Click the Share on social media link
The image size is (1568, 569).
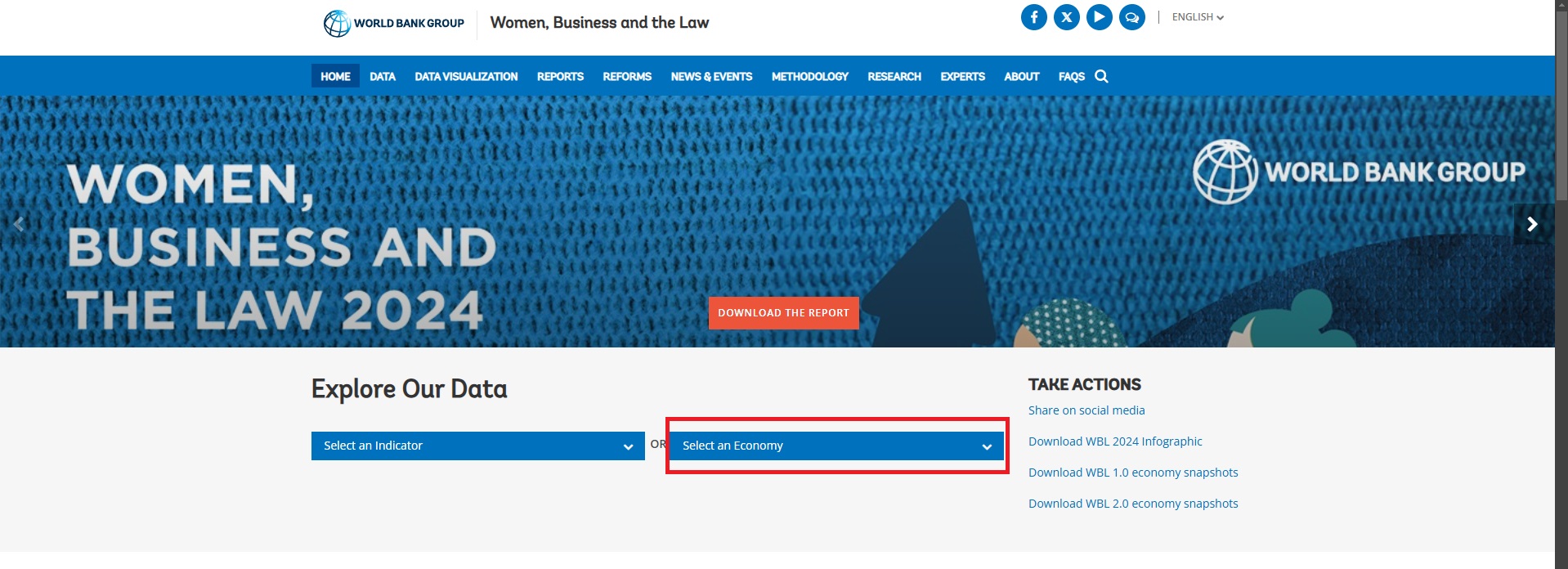tap(1086, 410)
